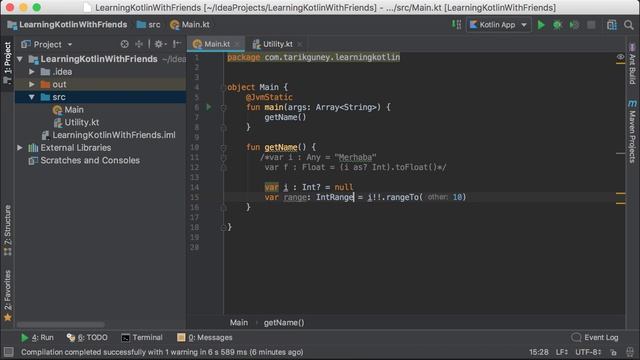Open the 1: Project side tool tab

7,62
